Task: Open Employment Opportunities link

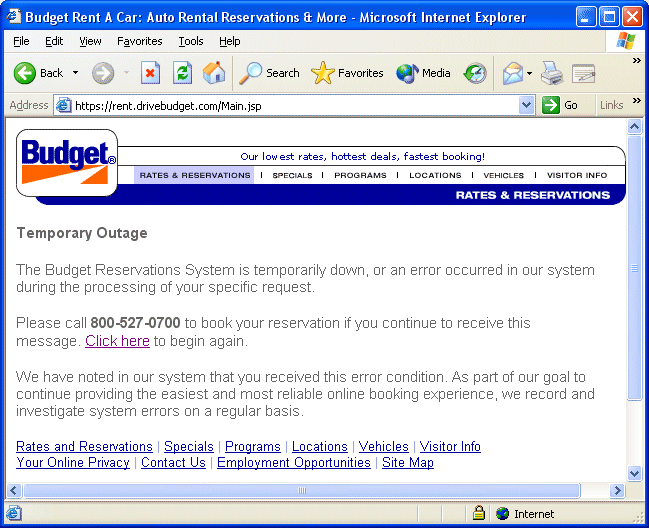Action: pos(293,462)
